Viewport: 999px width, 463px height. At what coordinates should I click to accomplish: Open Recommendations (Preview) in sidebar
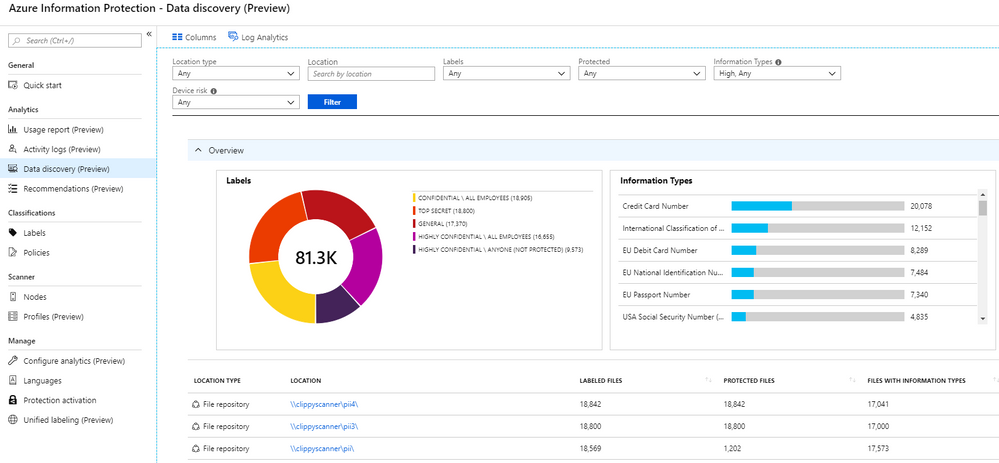70,188
